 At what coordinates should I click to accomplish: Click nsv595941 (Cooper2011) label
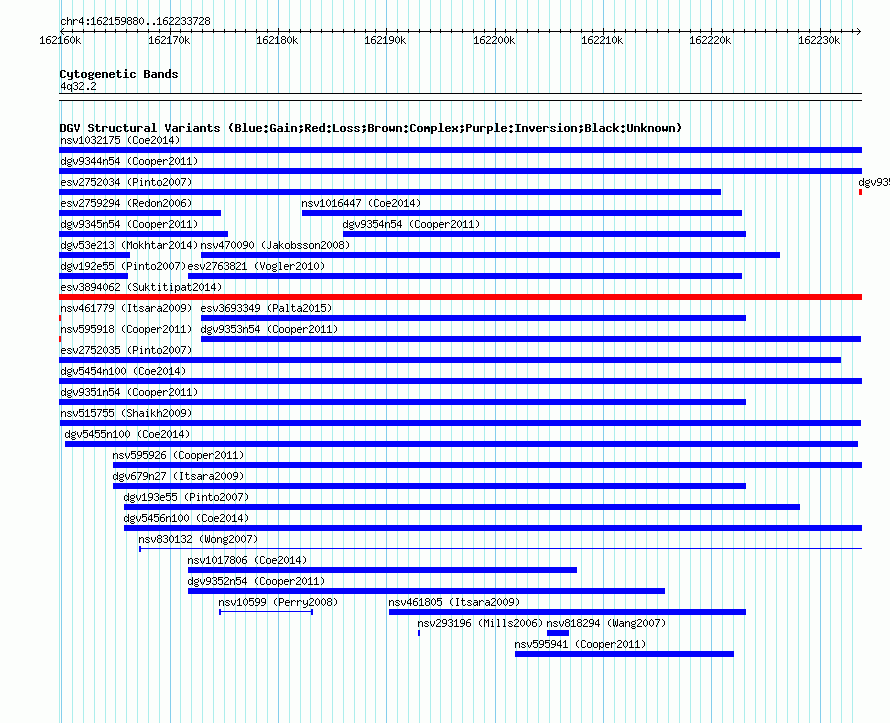coord(580,644)
